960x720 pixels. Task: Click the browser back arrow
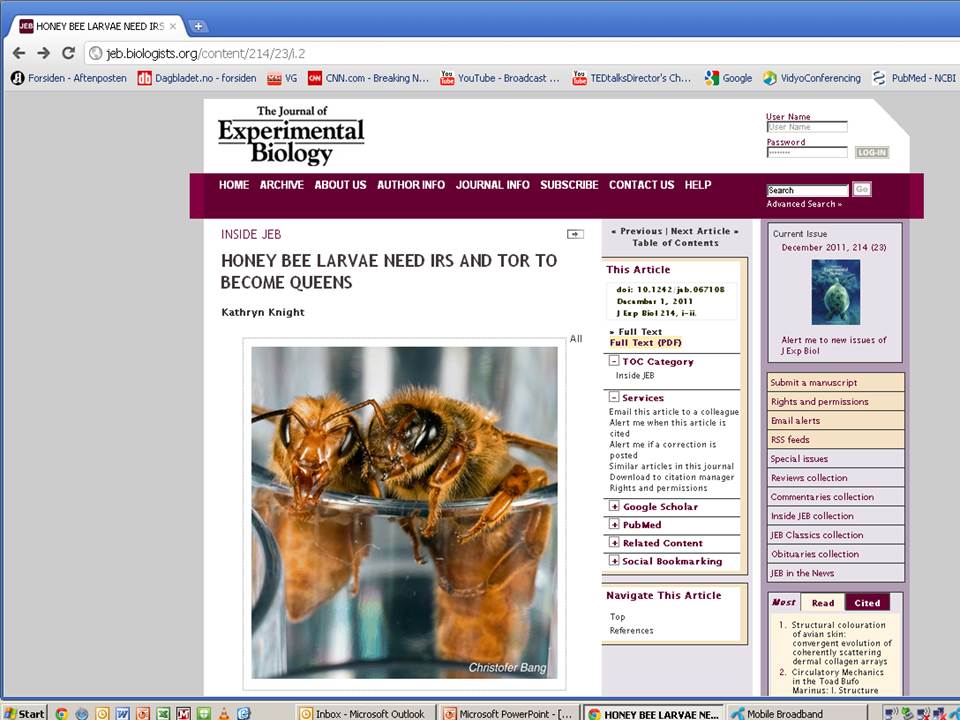pyautogui.click(x=19, y=53)
